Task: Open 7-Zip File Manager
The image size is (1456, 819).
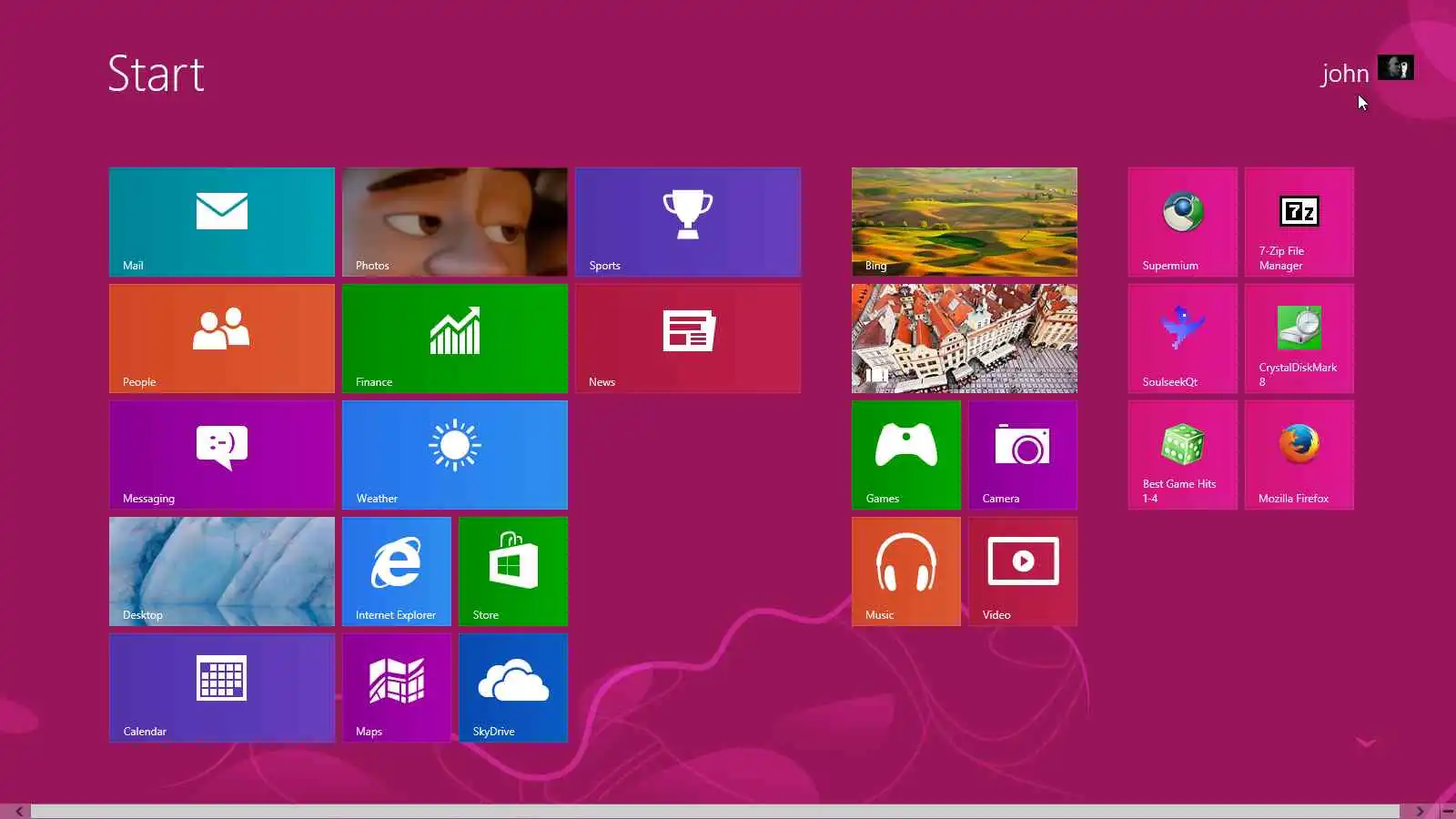Action: point(1299,222)
